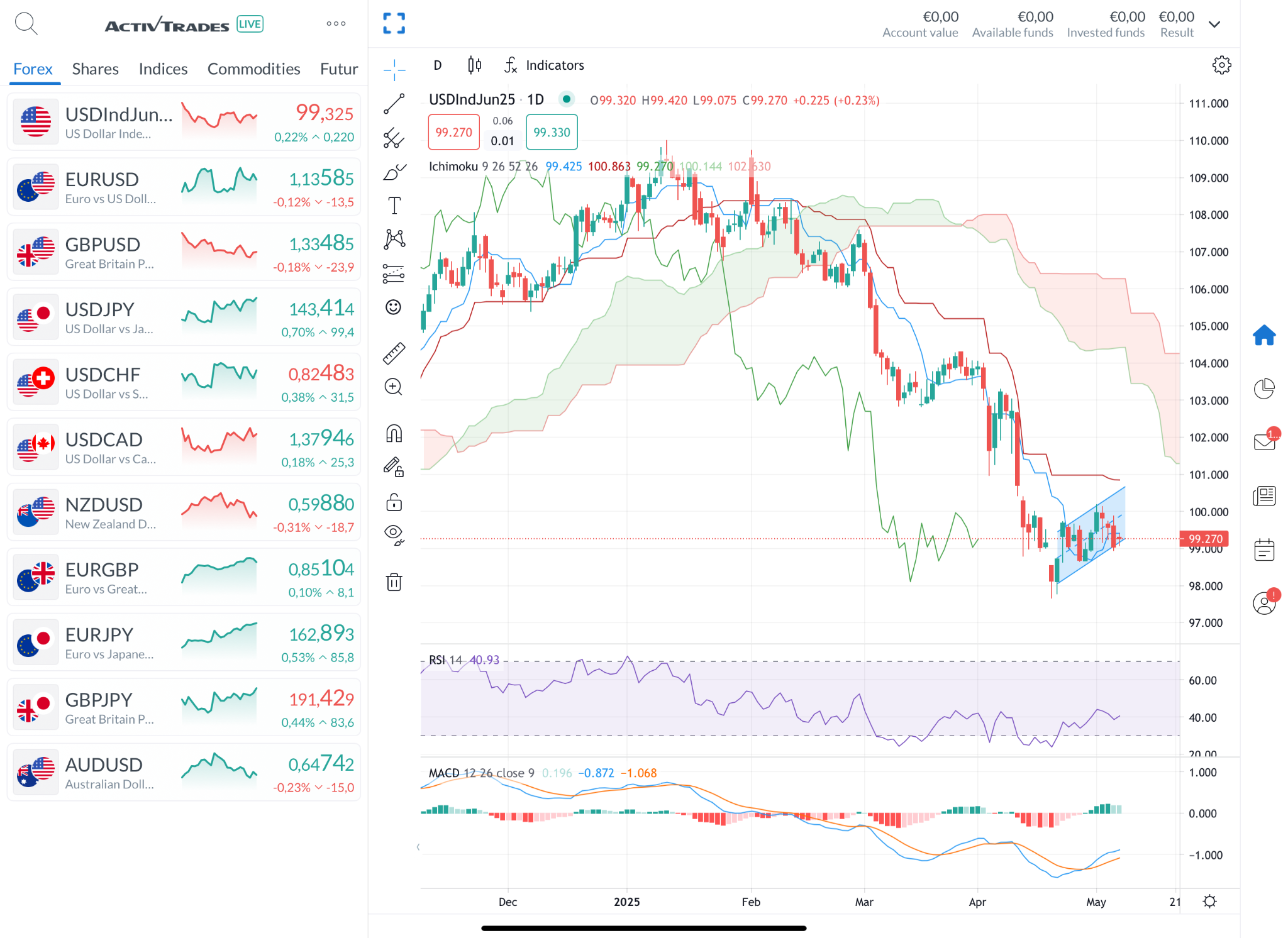Open the emoji sticker tool
This screenshot has width=1288, height=938.
pyautogui.click(x=394, y=307)
